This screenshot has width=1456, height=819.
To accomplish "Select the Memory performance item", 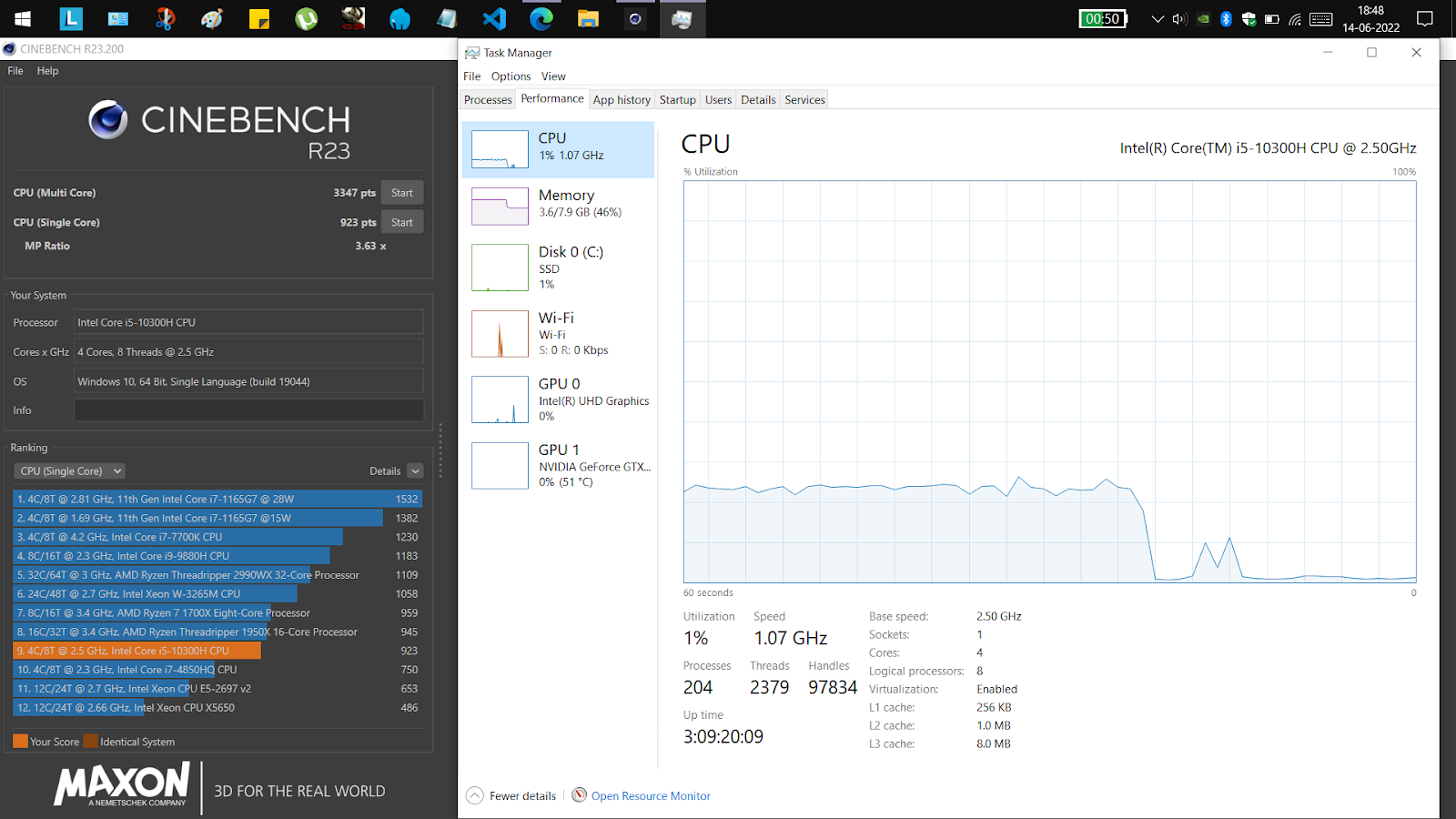I will pyautogui.click(x=559, y=206).
